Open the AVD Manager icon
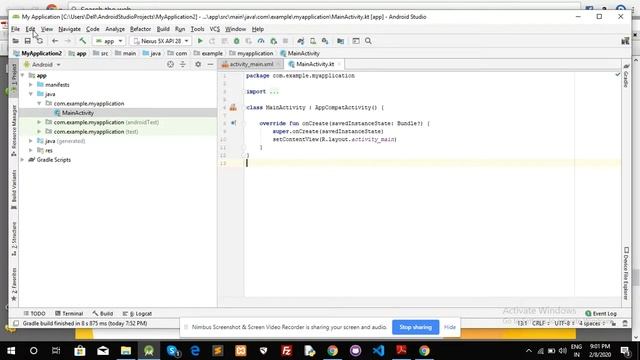Image resolution: width=640 pixels, height=360 pixels. [313, 41]
